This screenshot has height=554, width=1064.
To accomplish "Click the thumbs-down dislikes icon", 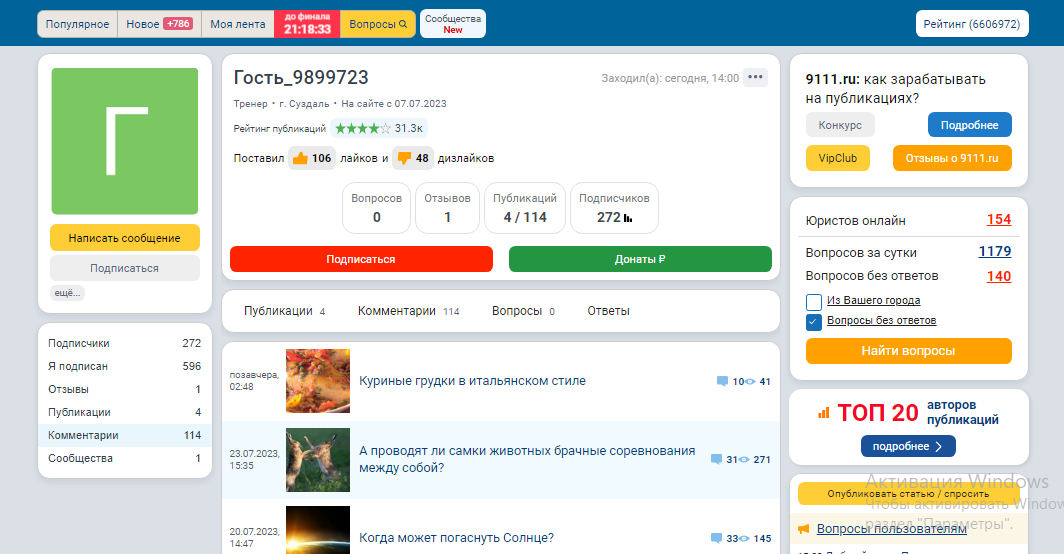I will click(x=404, y=158).
